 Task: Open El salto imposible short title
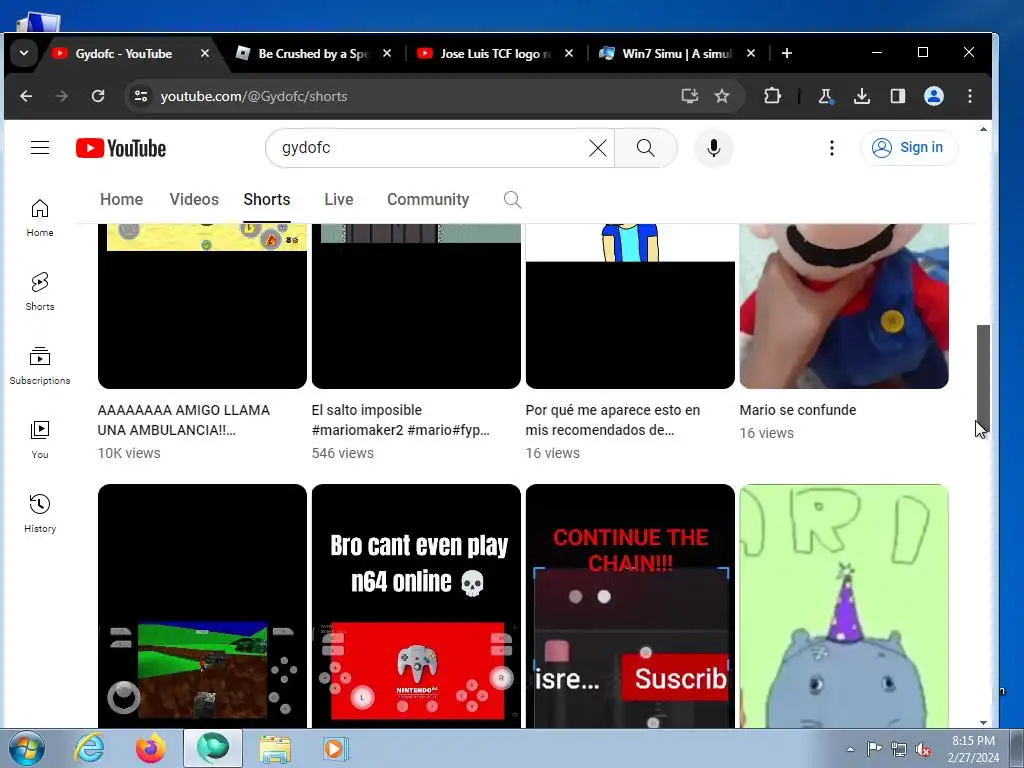click(400, 420)
